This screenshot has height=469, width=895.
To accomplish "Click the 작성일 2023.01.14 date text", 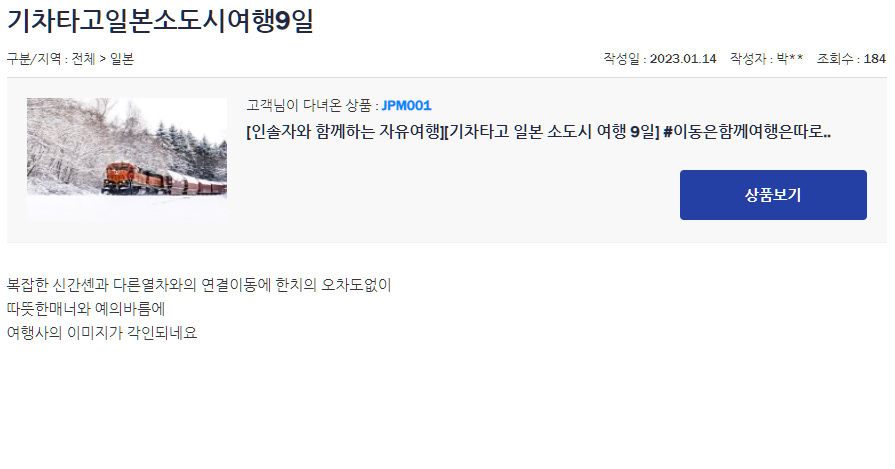I will point(660,59).
